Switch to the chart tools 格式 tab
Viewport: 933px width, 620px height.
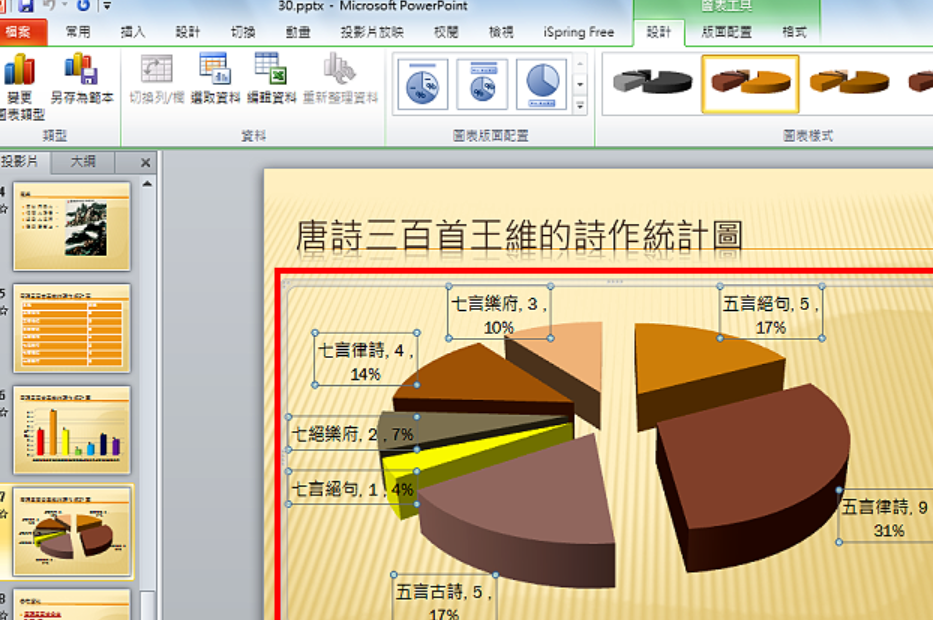(x=794, y=32)
